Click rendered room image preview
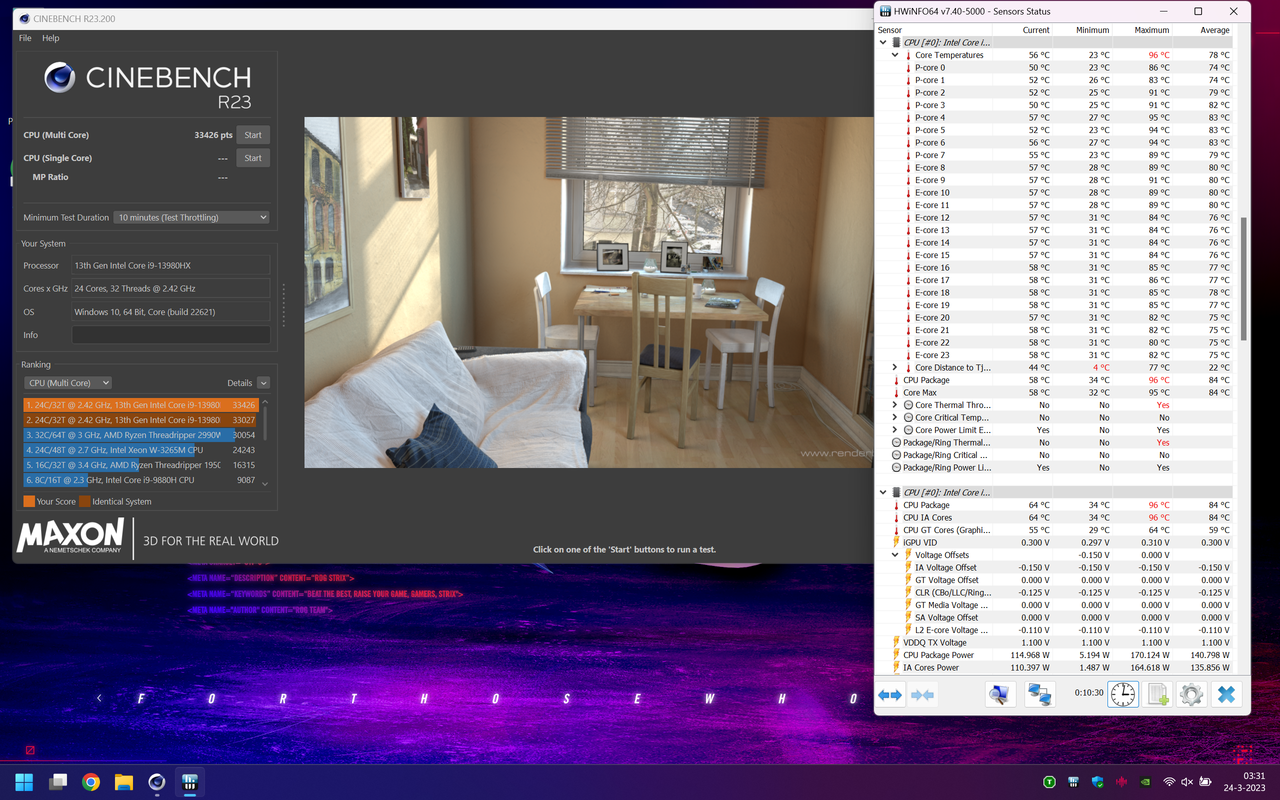 589,292
